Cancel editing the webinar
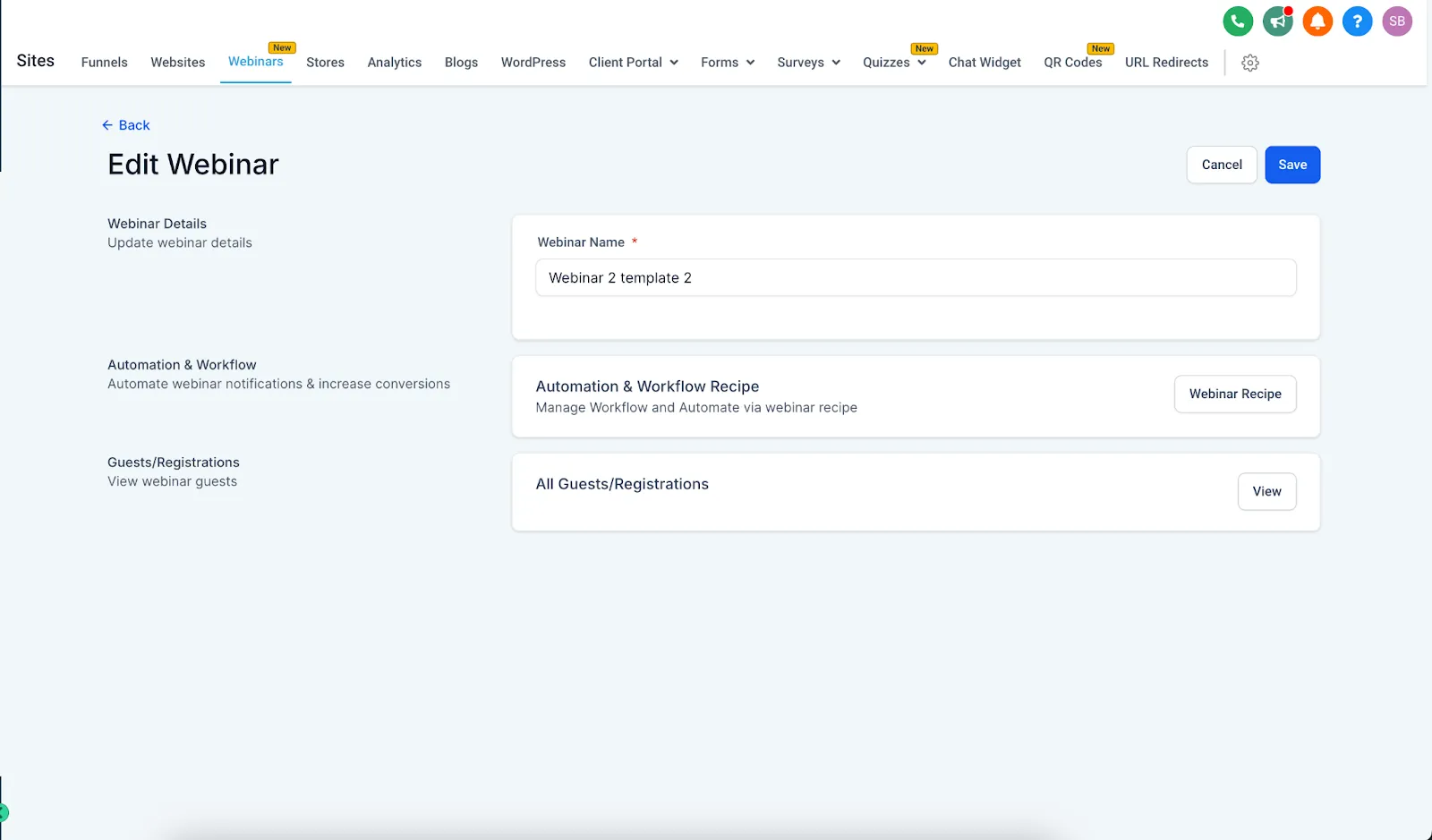Viewport: 1432px width, 840px height. [1222, 165]
